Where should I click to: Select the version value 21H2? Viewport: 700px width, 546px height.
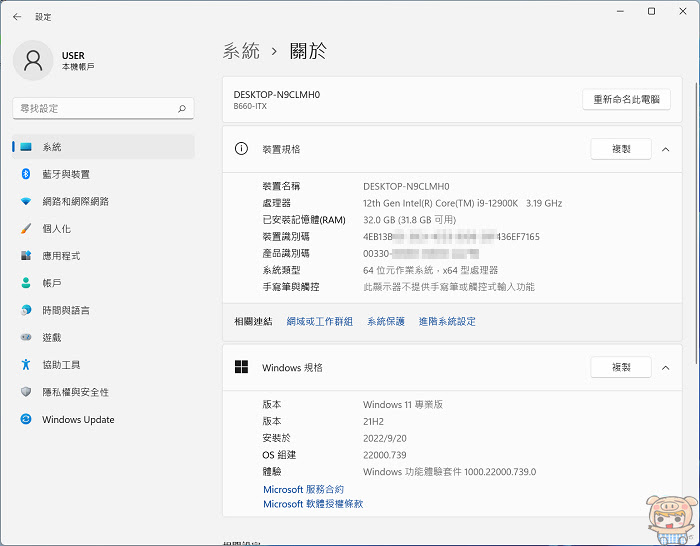click(373, 421)
